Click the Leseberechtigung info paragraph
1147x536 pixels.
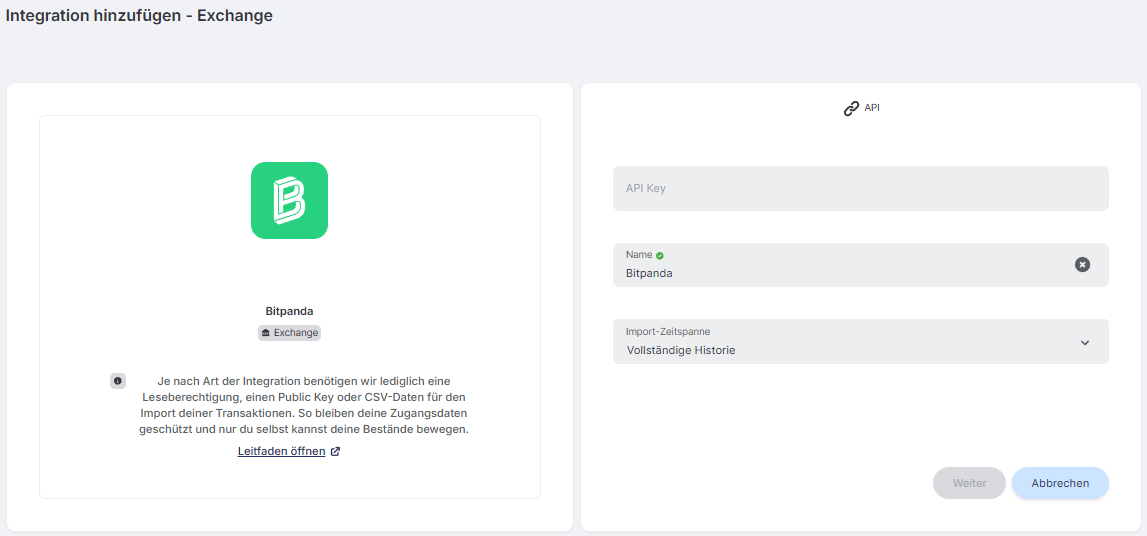(x=304, y=405)
